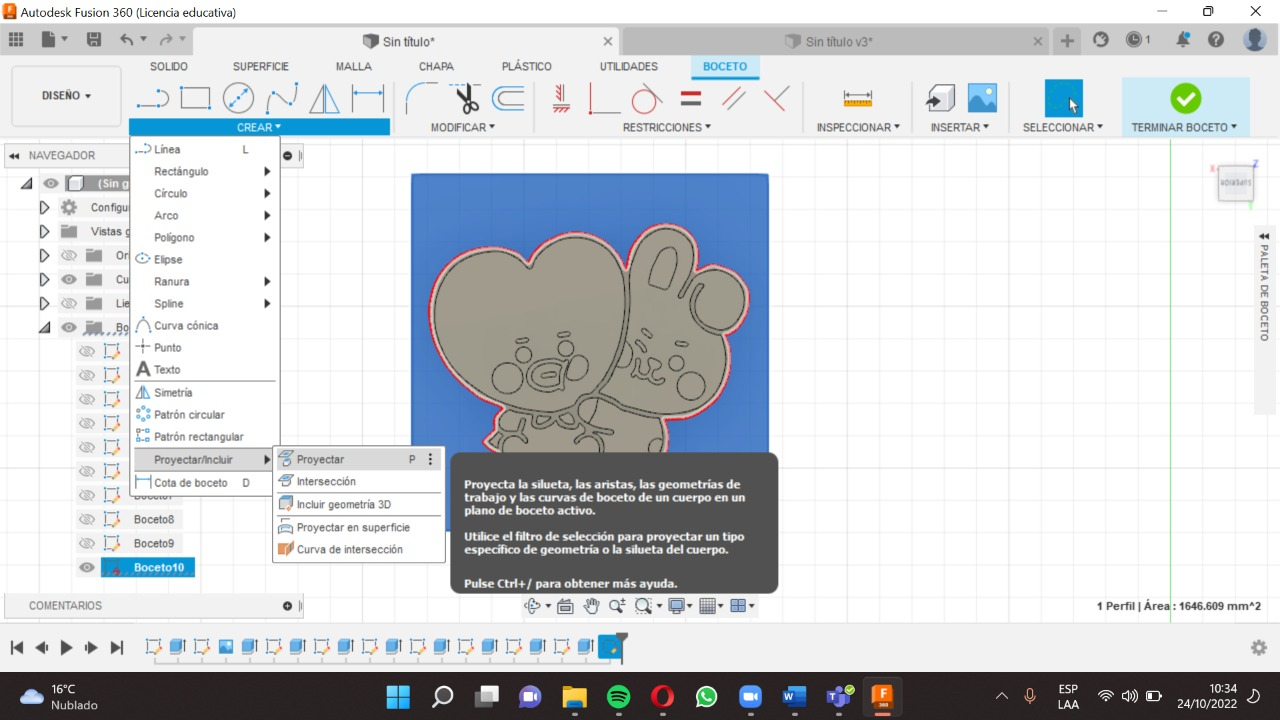Switch to the SOLIDO ribbon tab
The width and height of the screenshot is (1280, 720).
pyautogui.click(x=168, y=66)
